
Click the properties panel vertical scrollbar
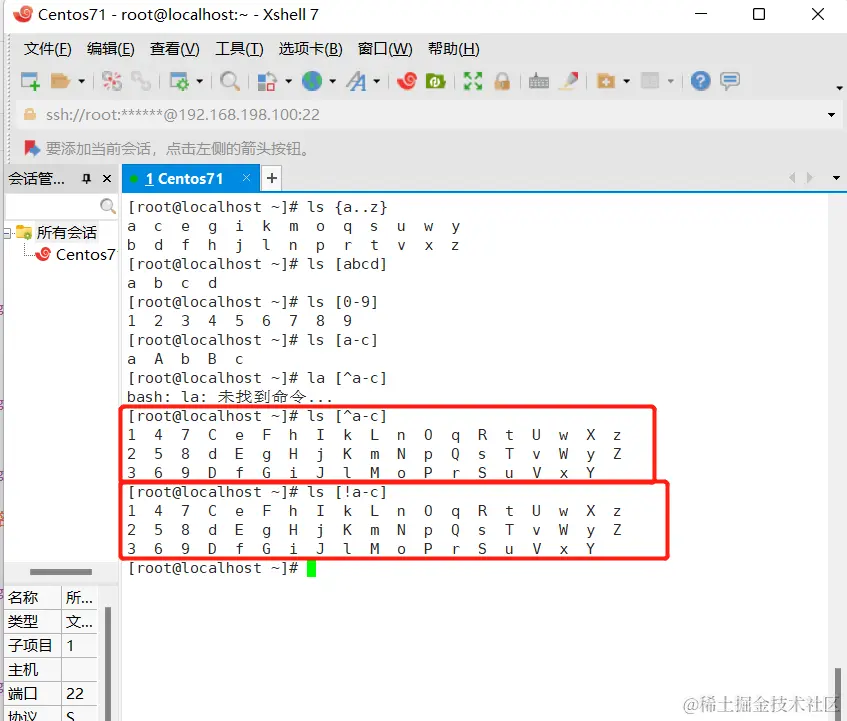pyautogui.click(x=107, y=663)
